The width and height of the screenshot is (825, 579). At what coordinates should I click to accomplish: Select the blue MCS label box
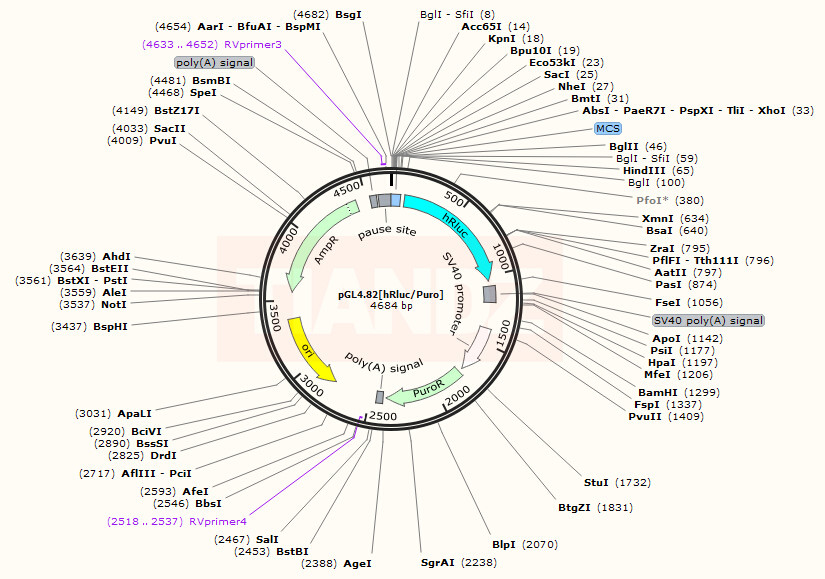coord(607,129)
